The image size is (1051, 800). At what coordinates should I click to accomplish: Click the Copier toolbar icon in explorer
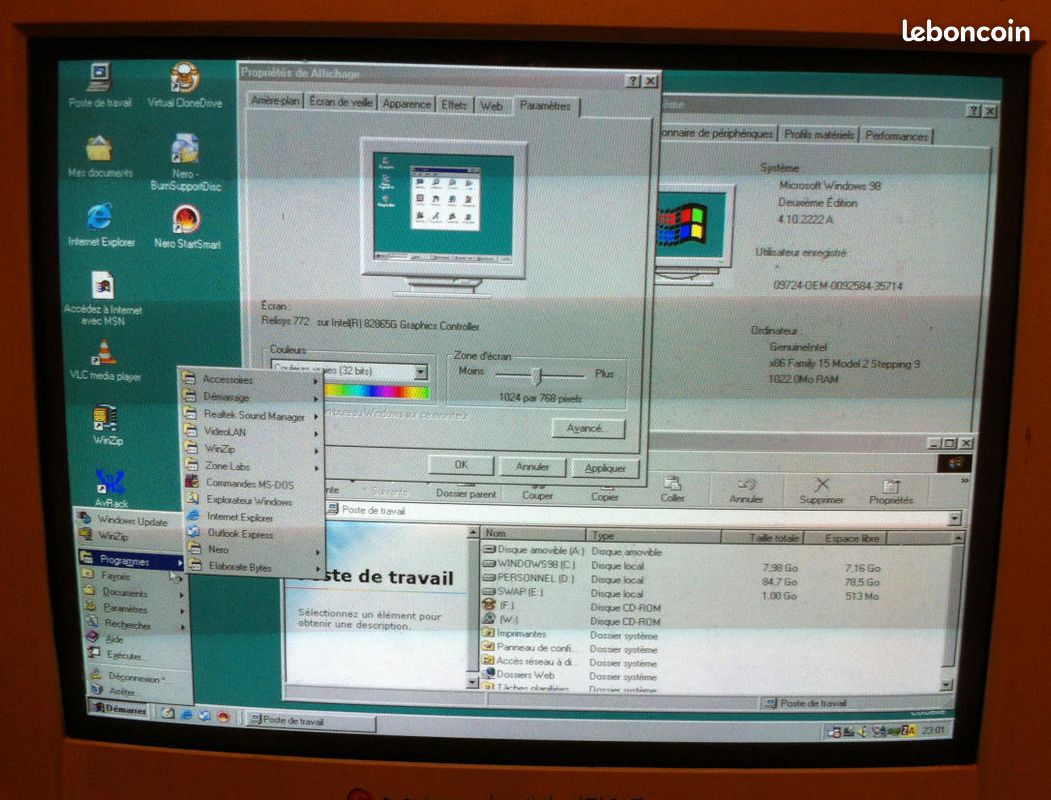604,490
